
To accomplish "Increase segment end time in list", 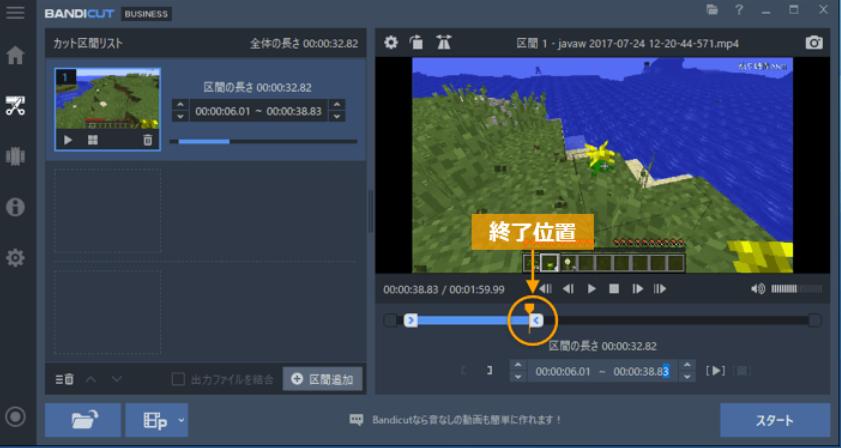I will pos(337,105).
